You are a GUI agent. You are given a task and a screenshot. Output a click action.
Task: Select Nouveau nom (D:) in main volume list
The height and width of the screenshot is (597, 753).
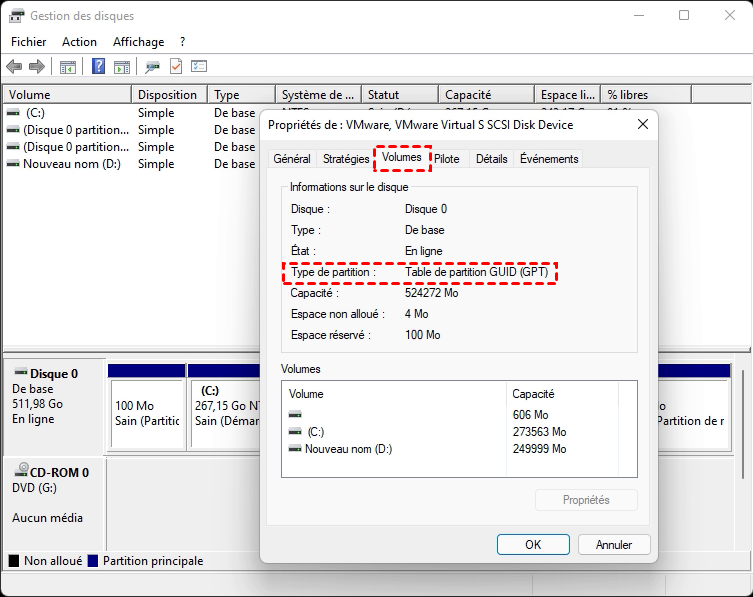coord(72,164)
